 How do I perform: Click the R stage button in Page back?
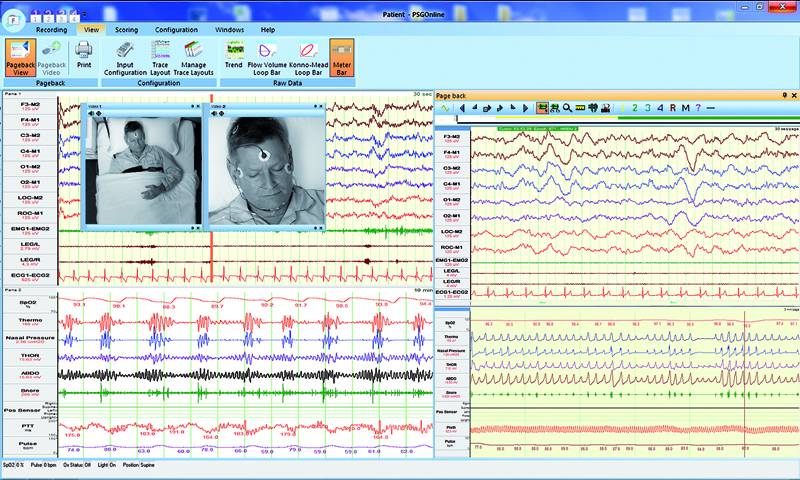[673, 107]
